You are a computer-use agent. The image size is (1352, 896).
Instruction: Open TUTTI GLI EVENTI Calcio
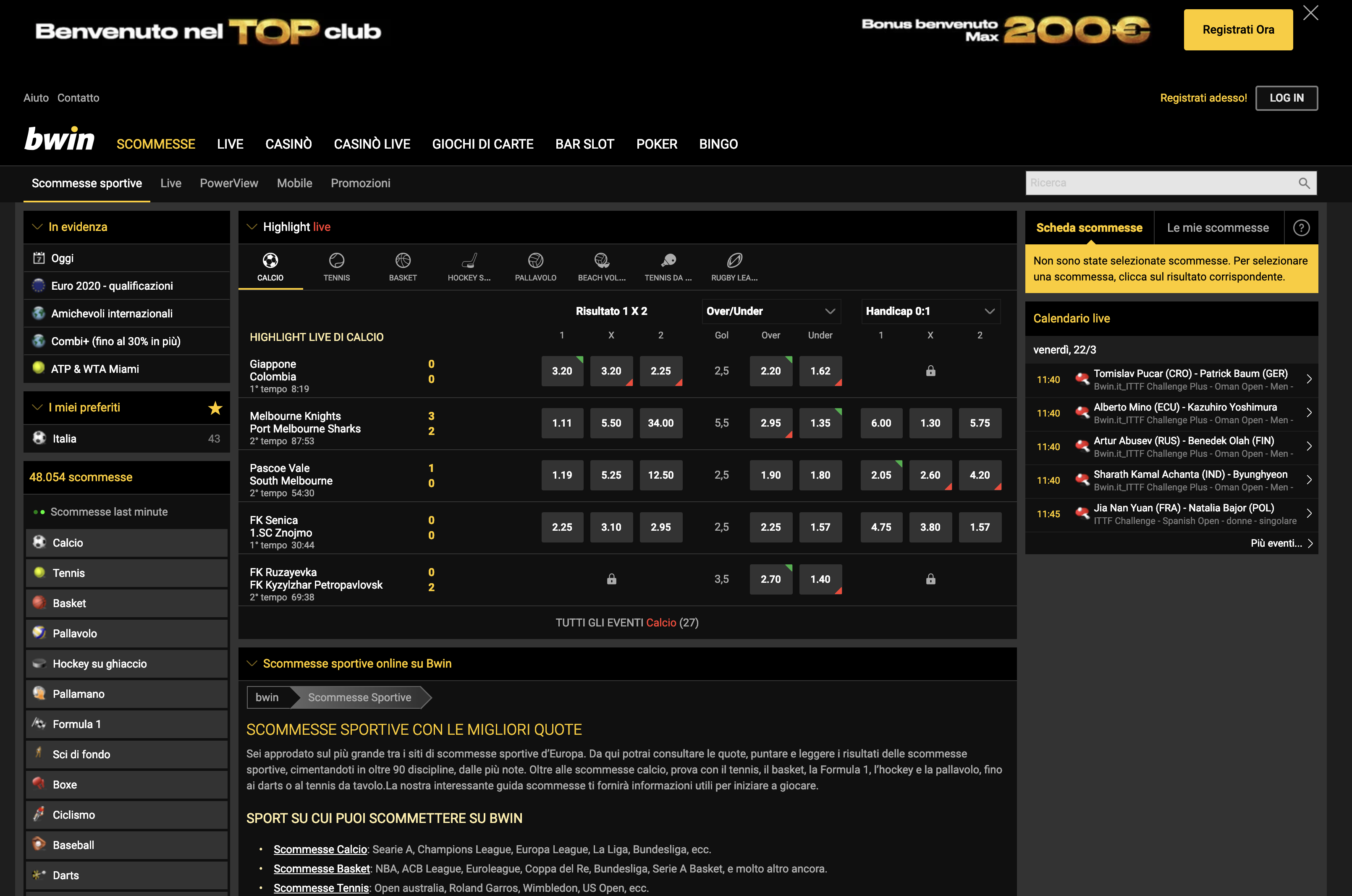click(626, 622)
